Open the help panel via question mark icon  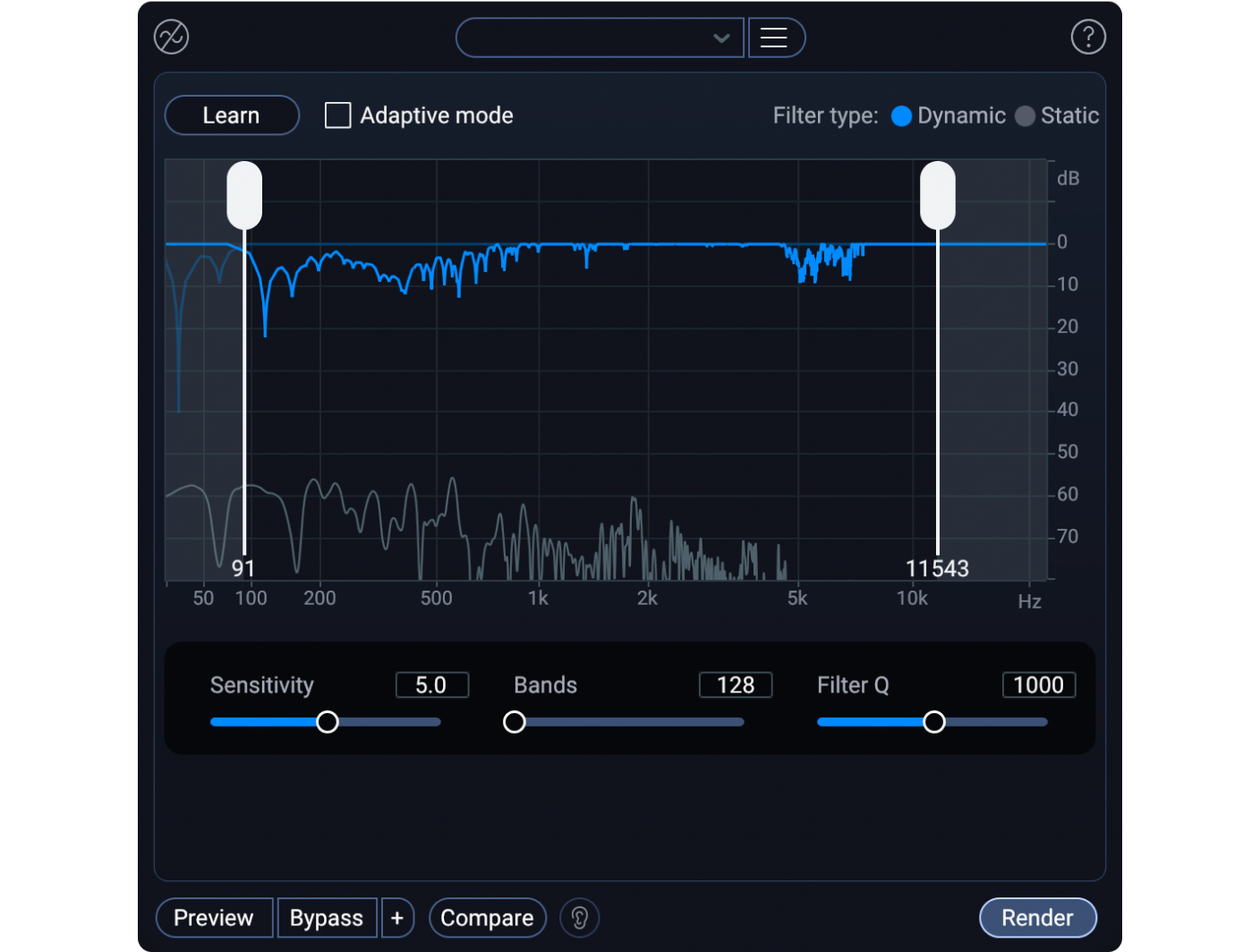pyautogui.click(x=1088, y=37)
